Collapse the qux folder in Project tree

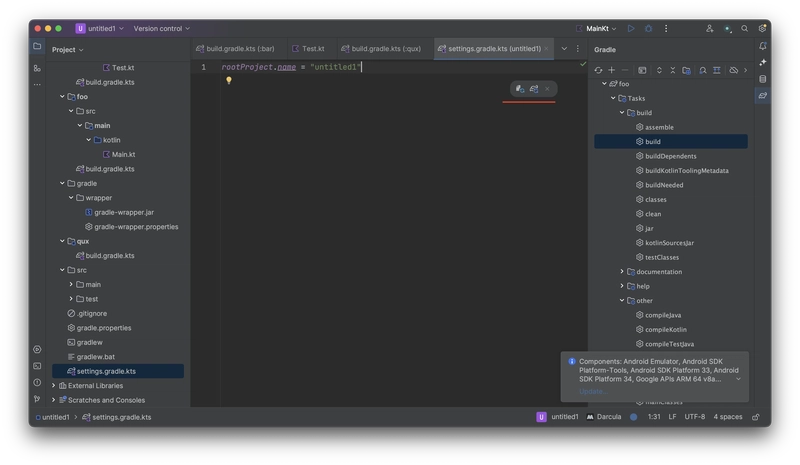click(62, 241)
